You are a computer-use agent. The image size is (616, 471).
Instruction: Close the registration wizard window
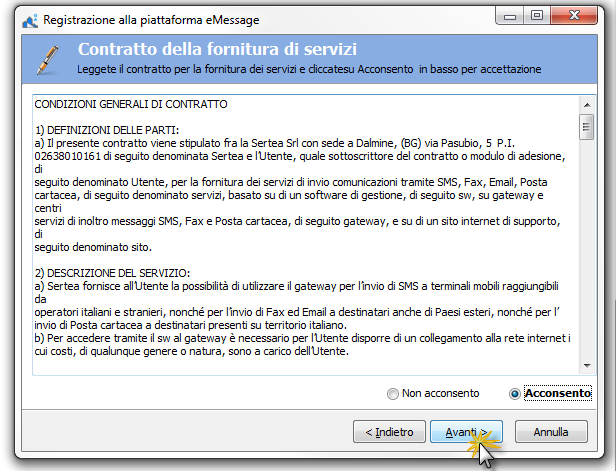[x=574, y=16]
